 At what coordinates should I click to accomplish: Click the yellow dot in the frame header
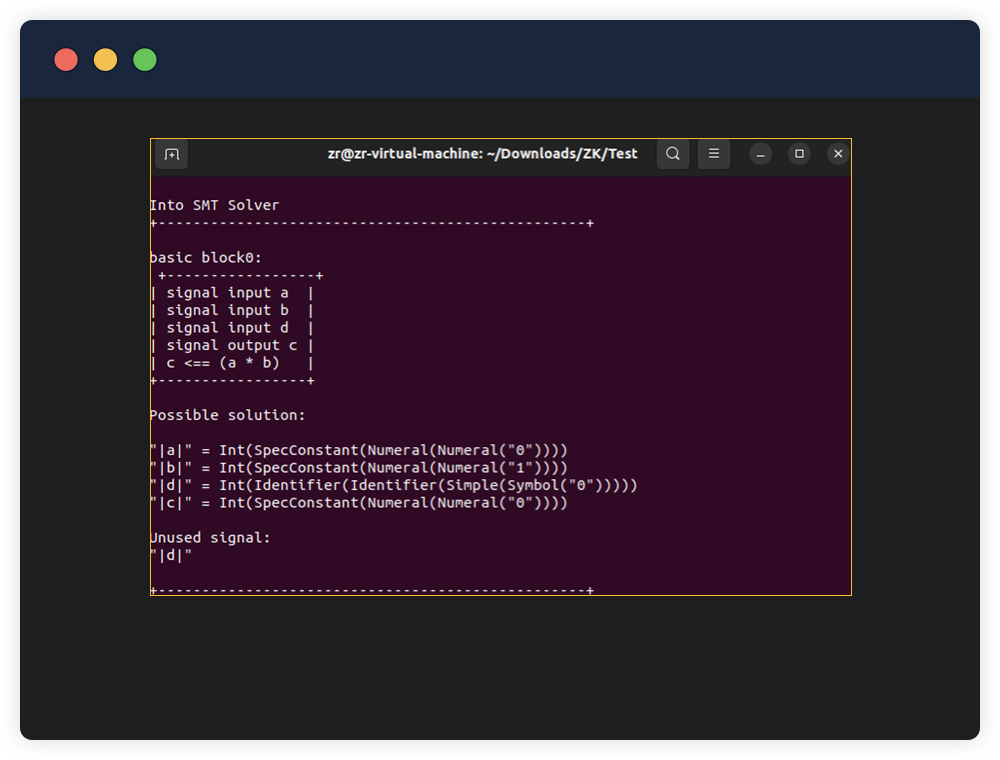point(106,60)
